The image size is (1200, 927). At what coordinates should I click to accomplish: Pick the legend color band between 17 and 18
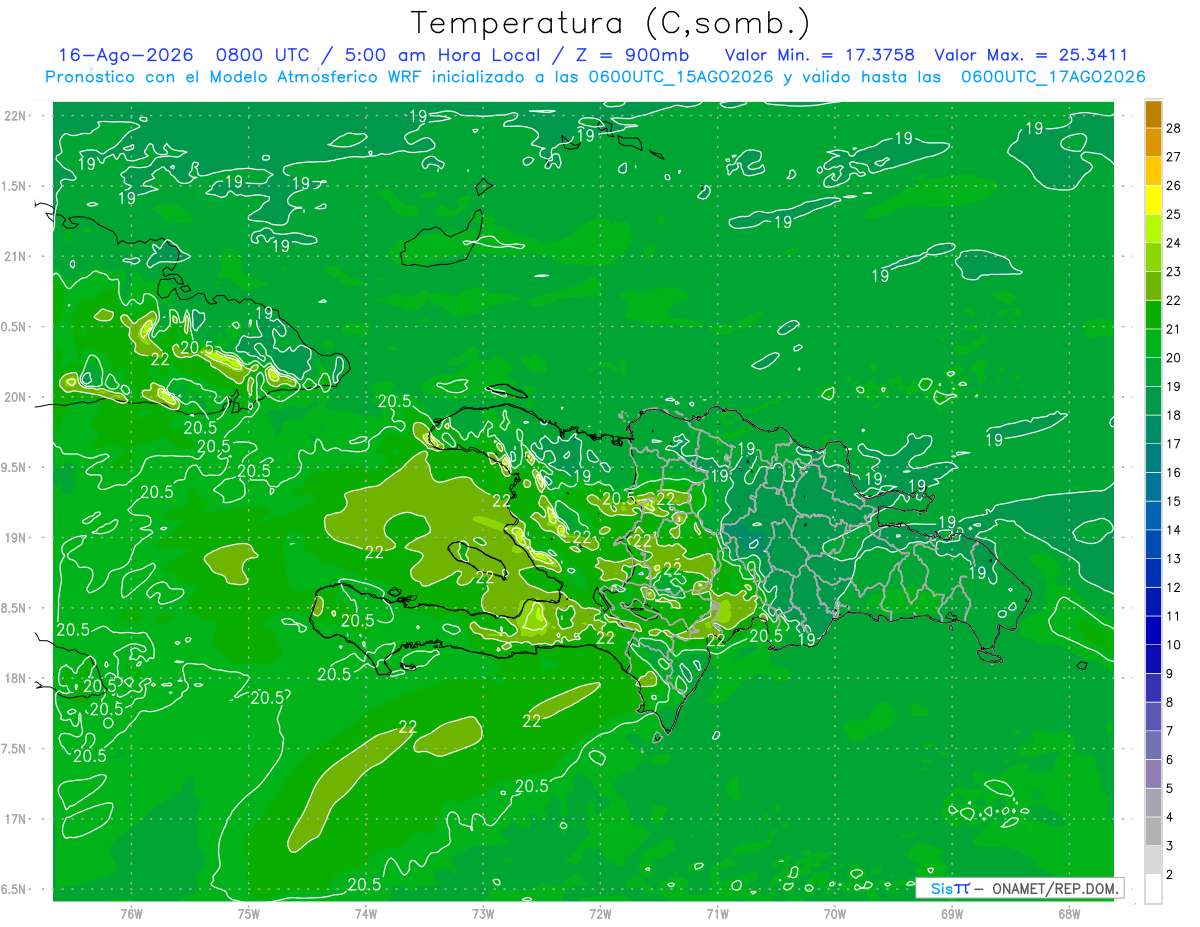pos(1153,429)
